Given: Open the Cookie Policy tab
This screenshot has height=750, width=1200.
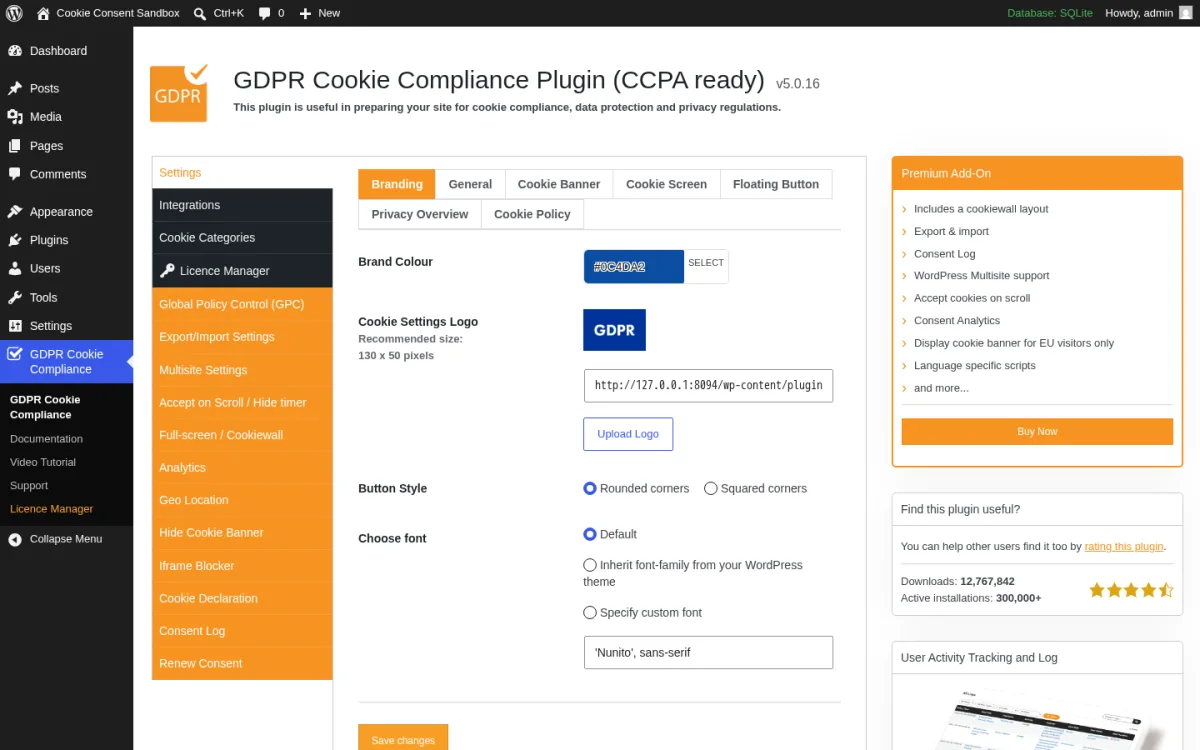Looking at the screenshot, I should point(532,214).
